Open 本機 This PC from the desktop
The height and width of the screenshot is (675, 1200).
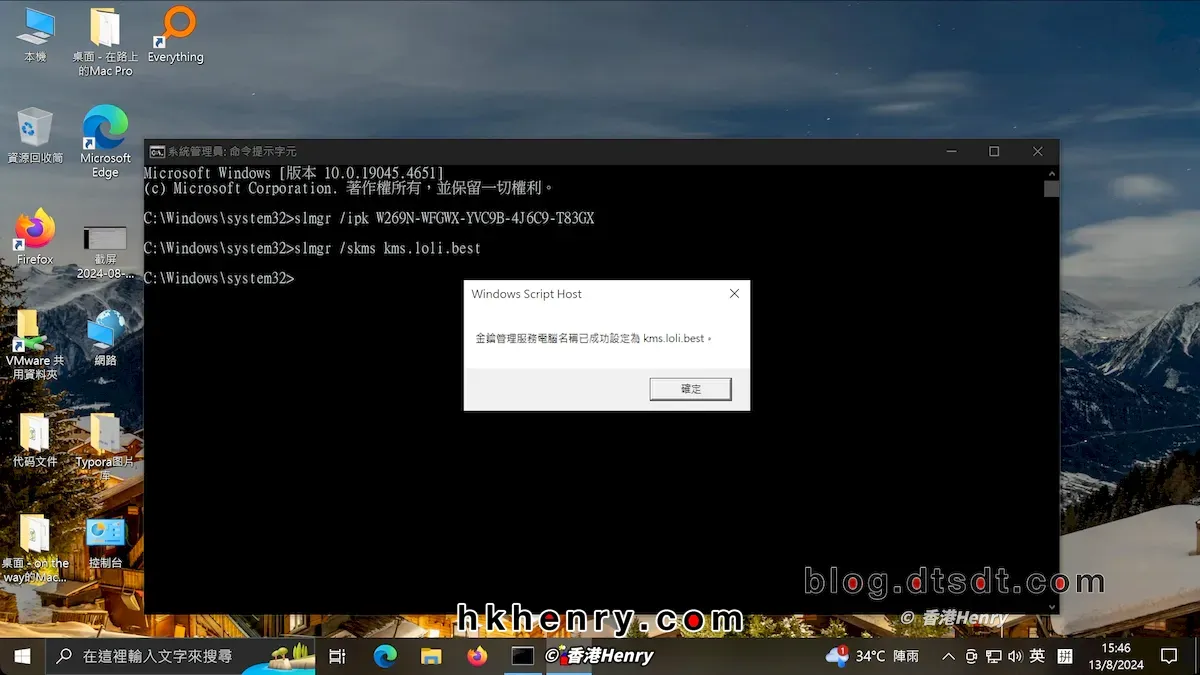click(34, 27)
